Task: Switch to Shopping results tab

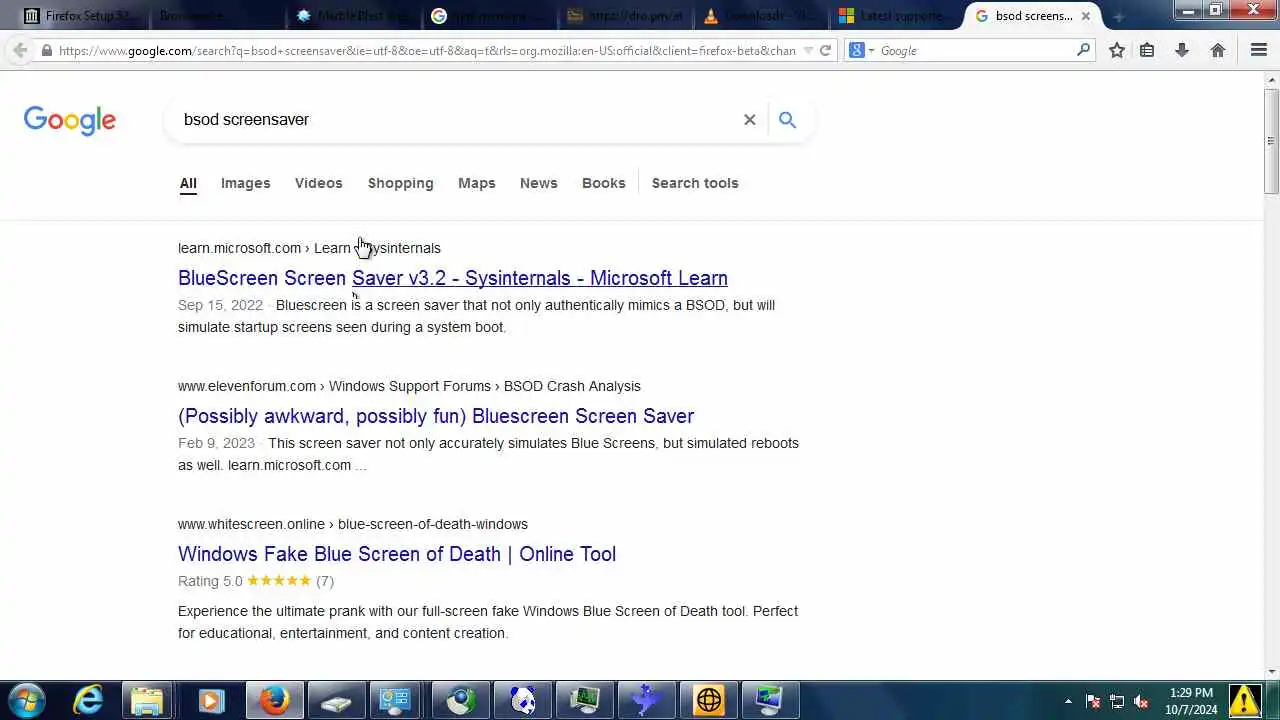Action: 400,183
